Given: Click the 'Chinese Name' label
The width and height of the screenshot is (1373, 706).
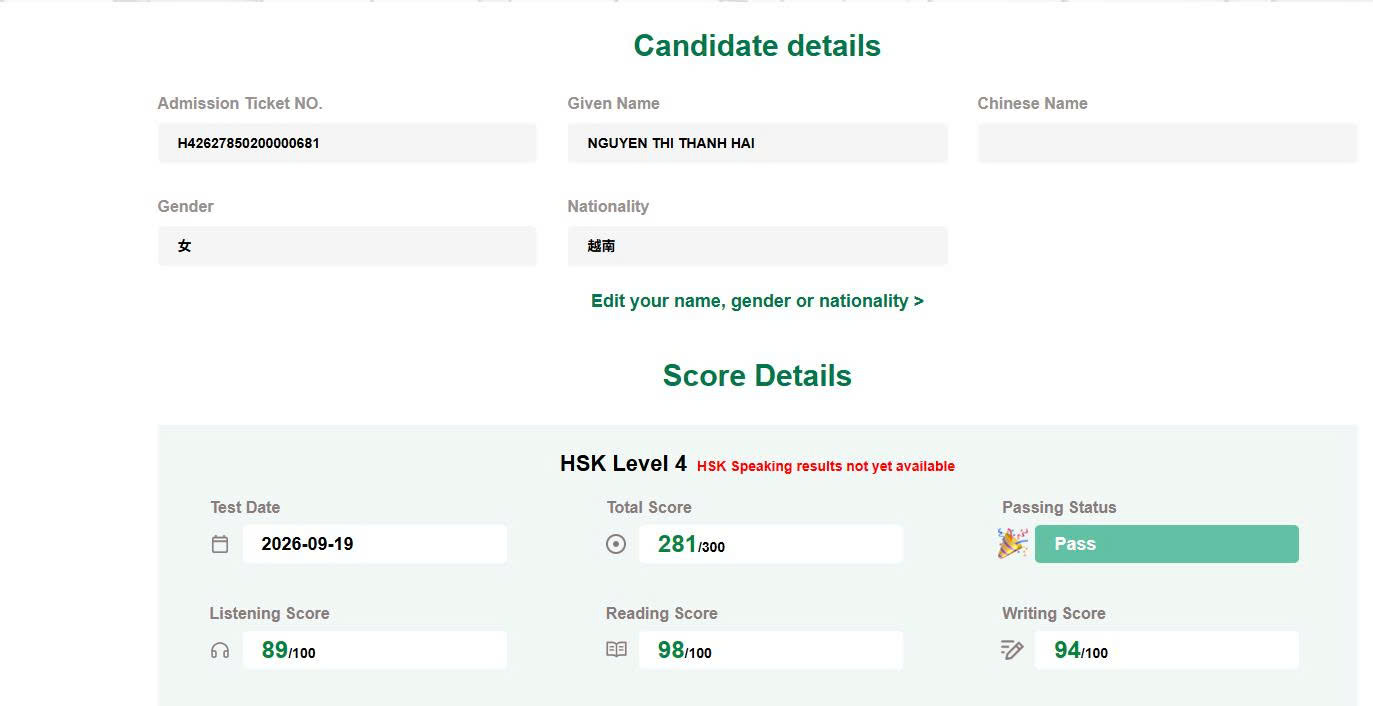Looking at the screenshot, I should [x=1032, y=103].
